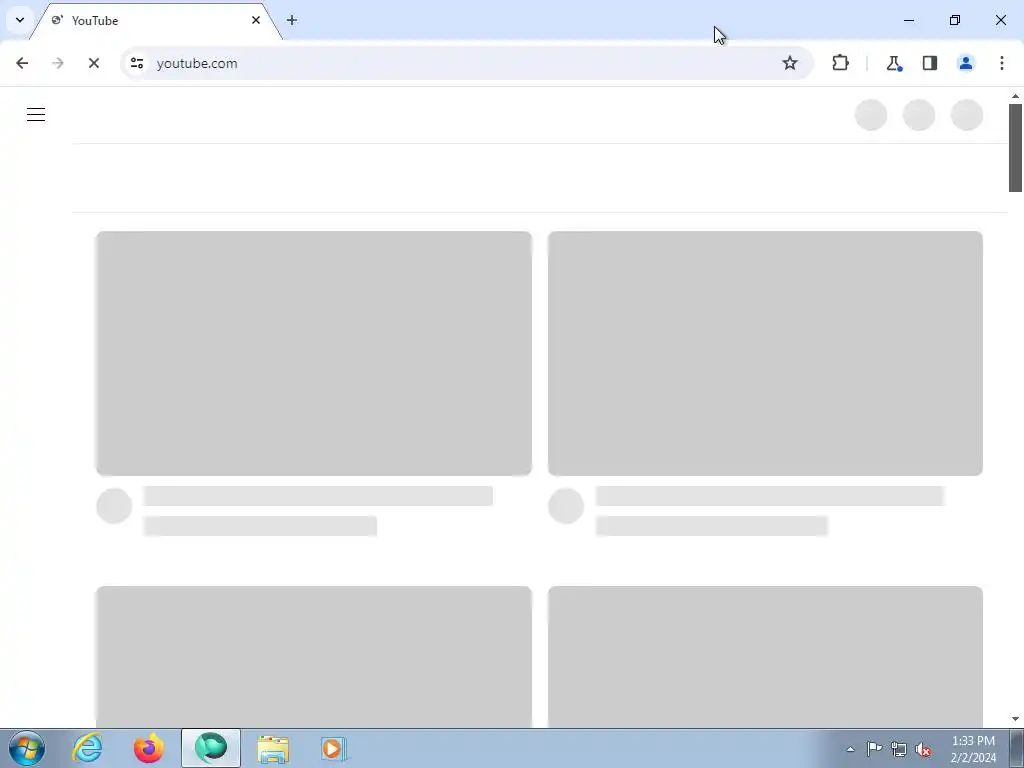Image resolution: width=1024 pixels, height=768 pixels.
Task: Open the Chrome profile avatar
Action: point(966,63)
